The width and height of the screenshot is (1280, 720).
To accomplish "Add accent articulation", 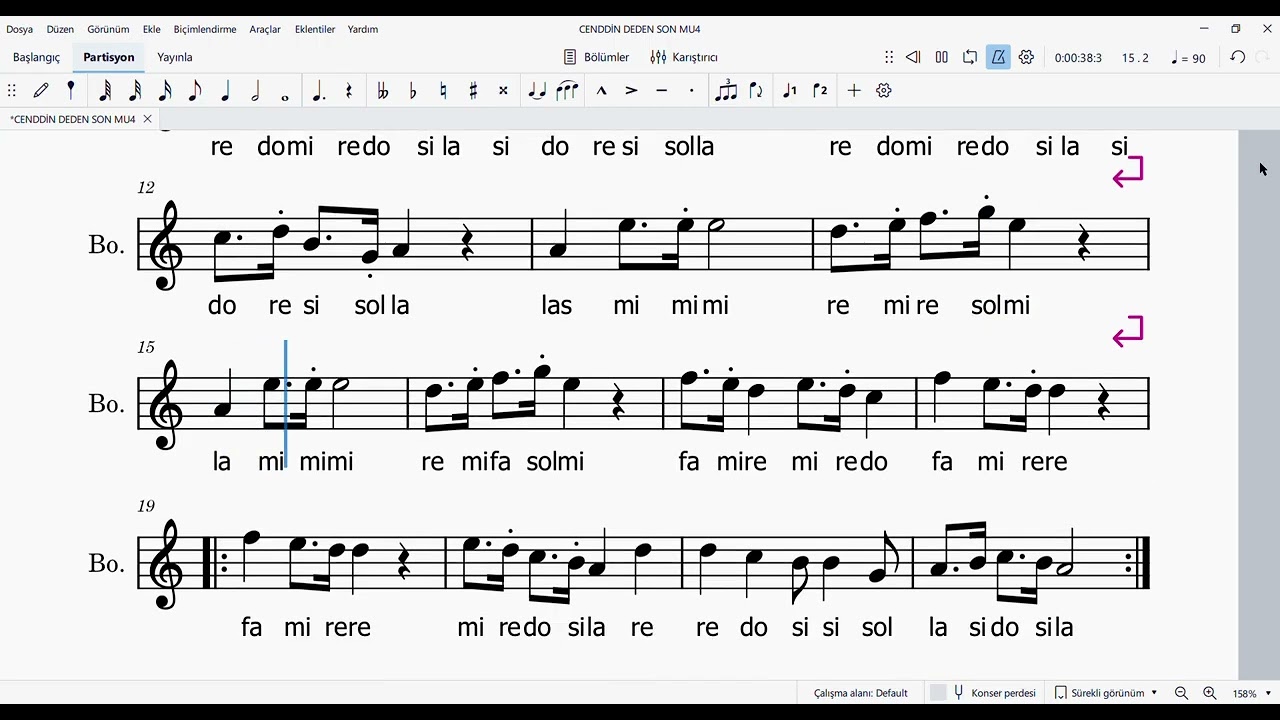I will [x=631, y=90].
